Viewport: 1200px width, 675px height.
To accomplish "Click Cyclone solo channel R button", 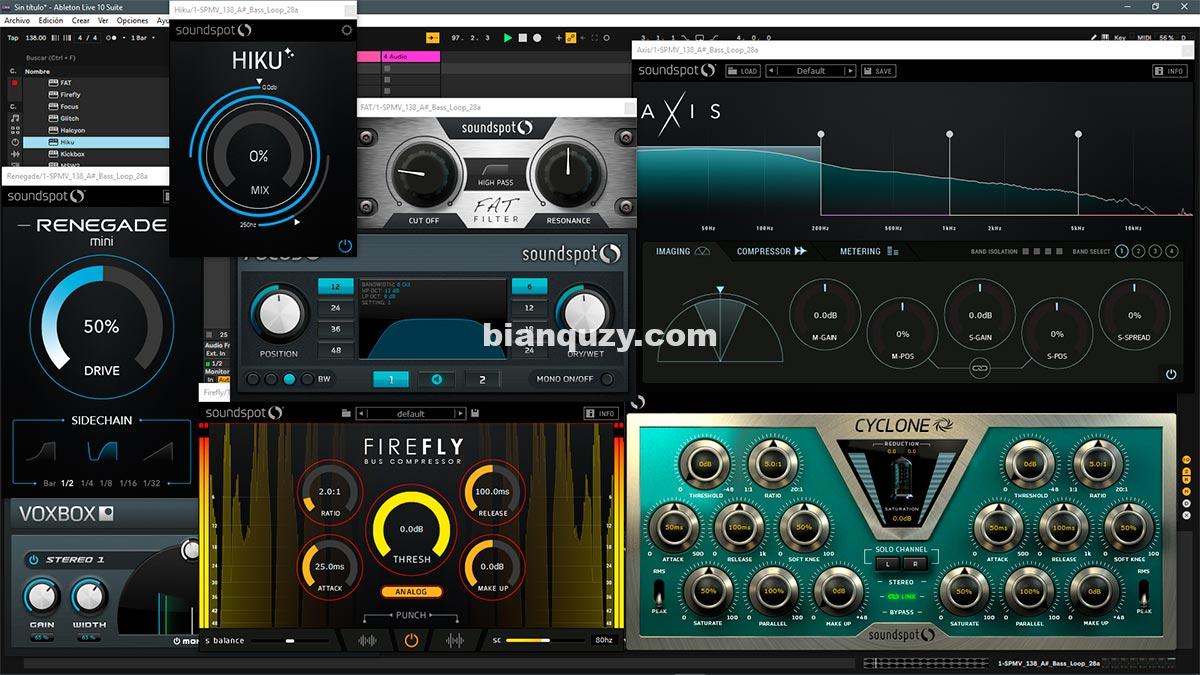I will click(x=914, y=564).
